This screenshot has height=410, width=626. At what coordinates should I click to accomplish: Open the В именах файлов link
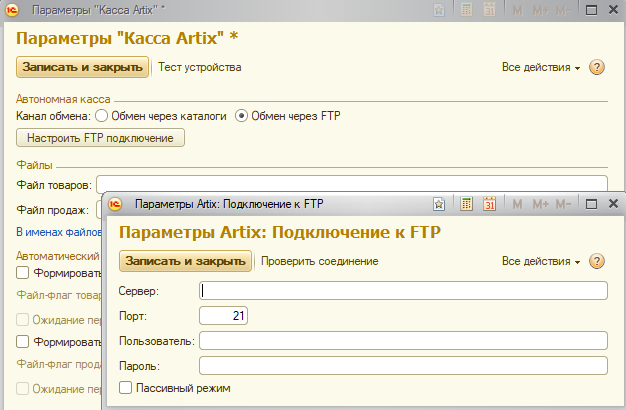(59, 232)
